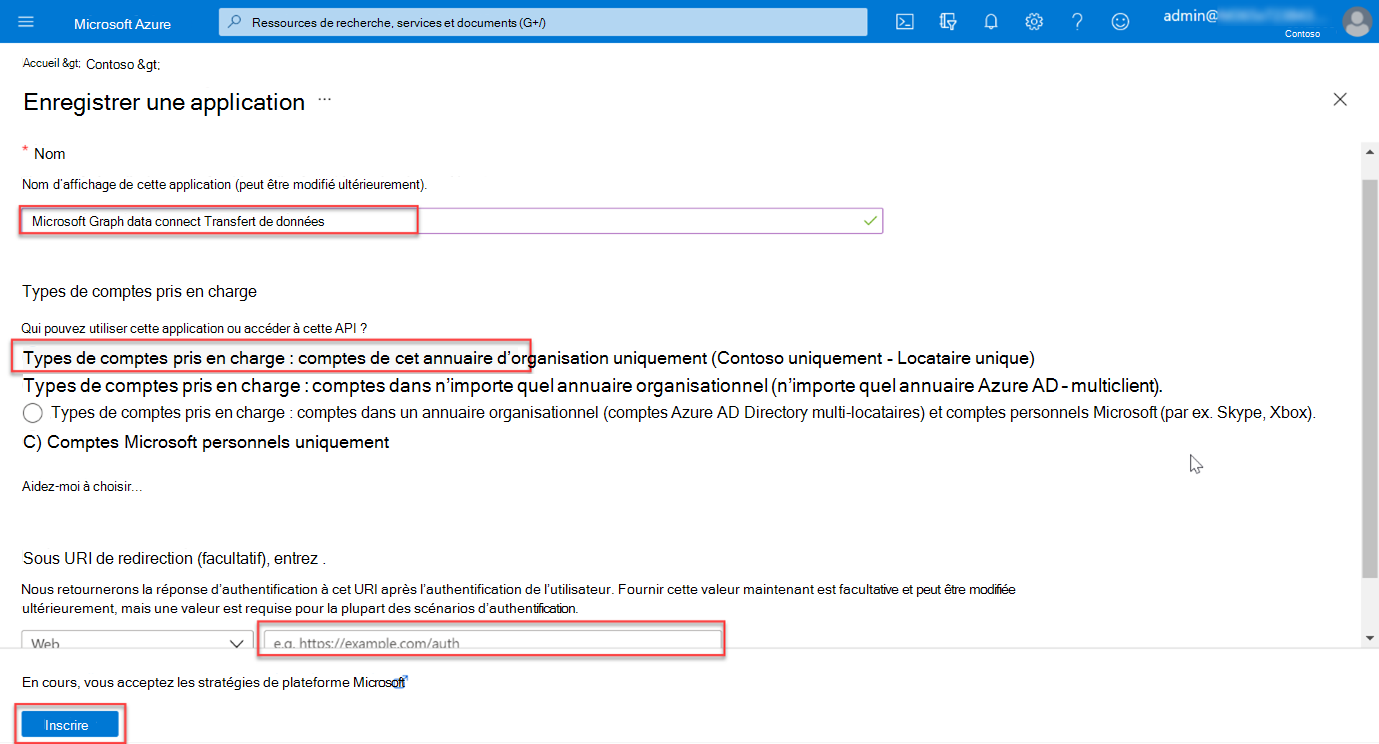Open the portal menu hamburger icon
Image resolution: width=1379 pixels, height=744 pixels.
click(25, 21)
